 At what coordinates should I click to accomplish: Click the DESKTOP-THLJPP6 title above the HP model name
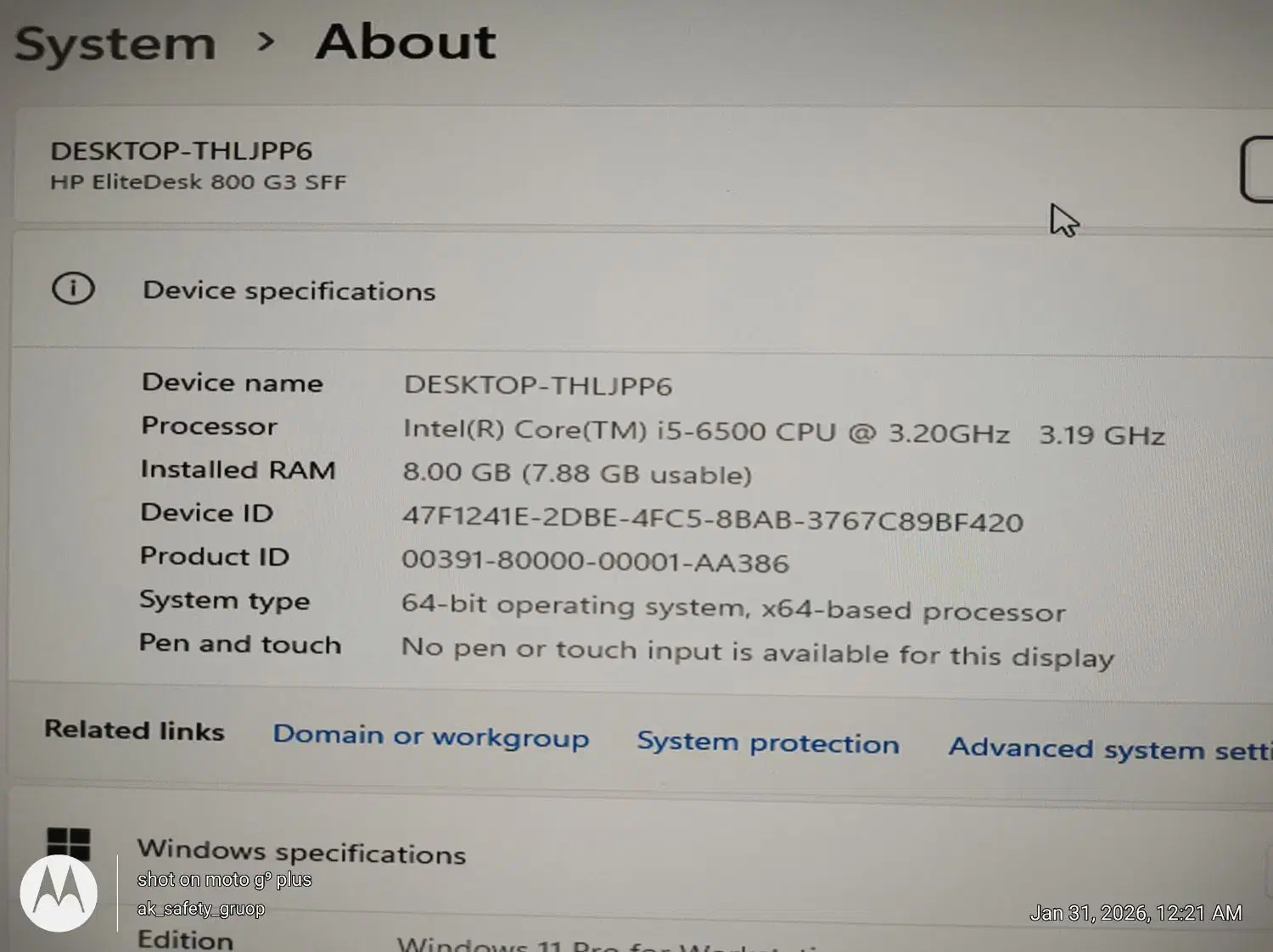pos(182,151)
